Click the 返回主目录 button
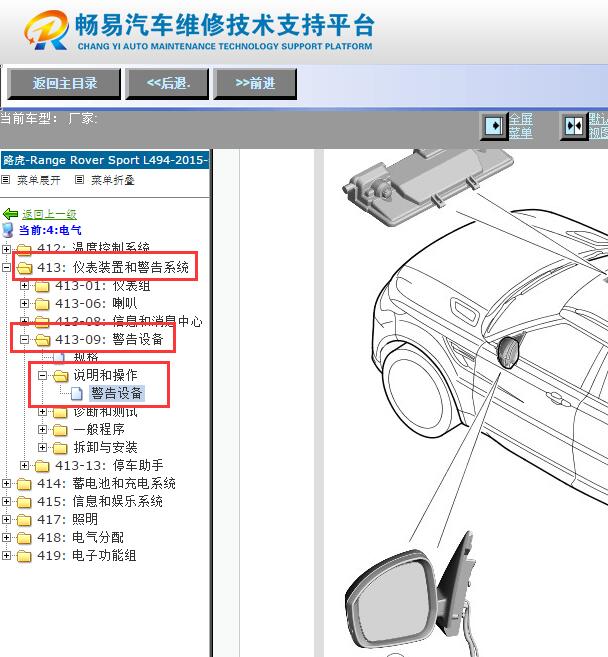Screen dimensions: 608x657 [x=64, y=83]
